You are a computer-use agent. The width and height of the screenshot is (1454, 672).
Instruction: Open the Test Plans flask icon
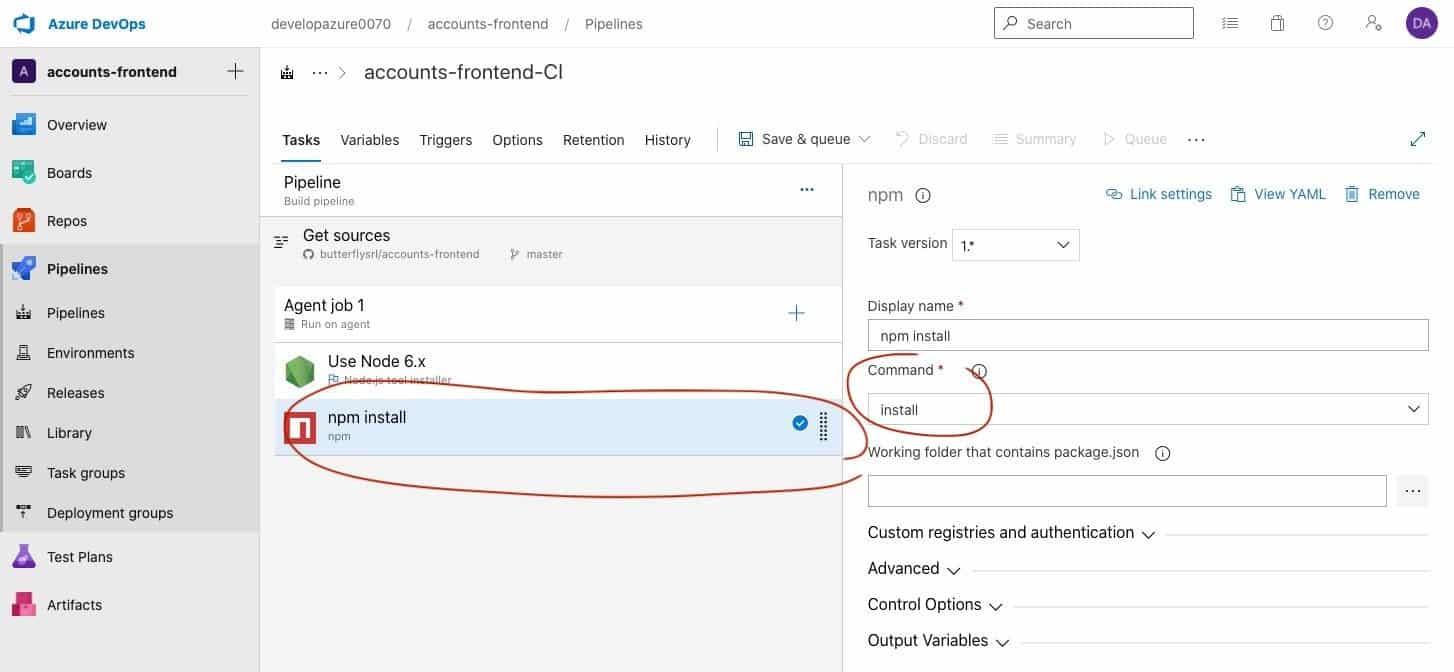click(24, 557)
